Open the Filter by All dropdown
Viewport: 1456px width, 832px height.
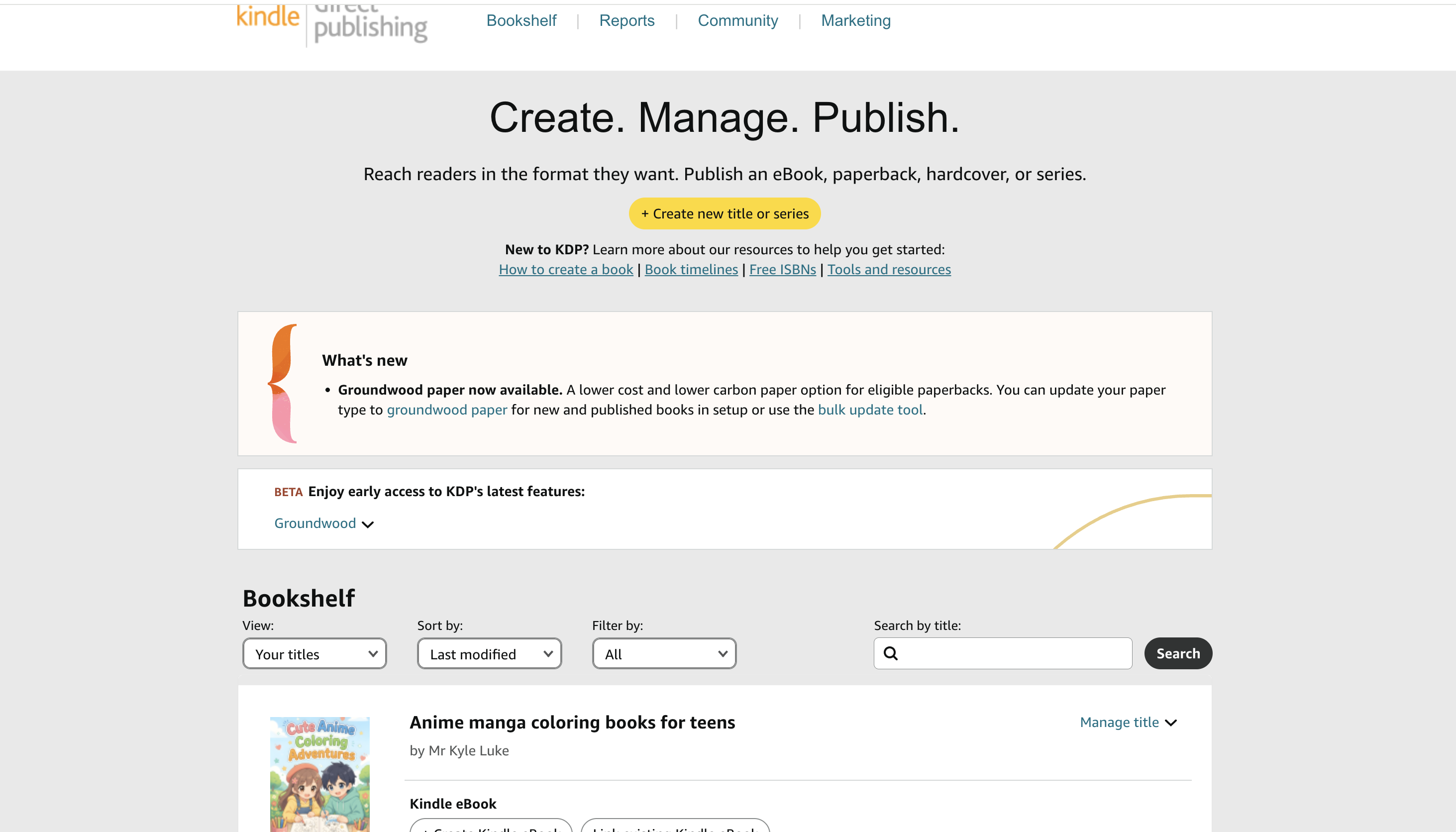coord(664,654)
